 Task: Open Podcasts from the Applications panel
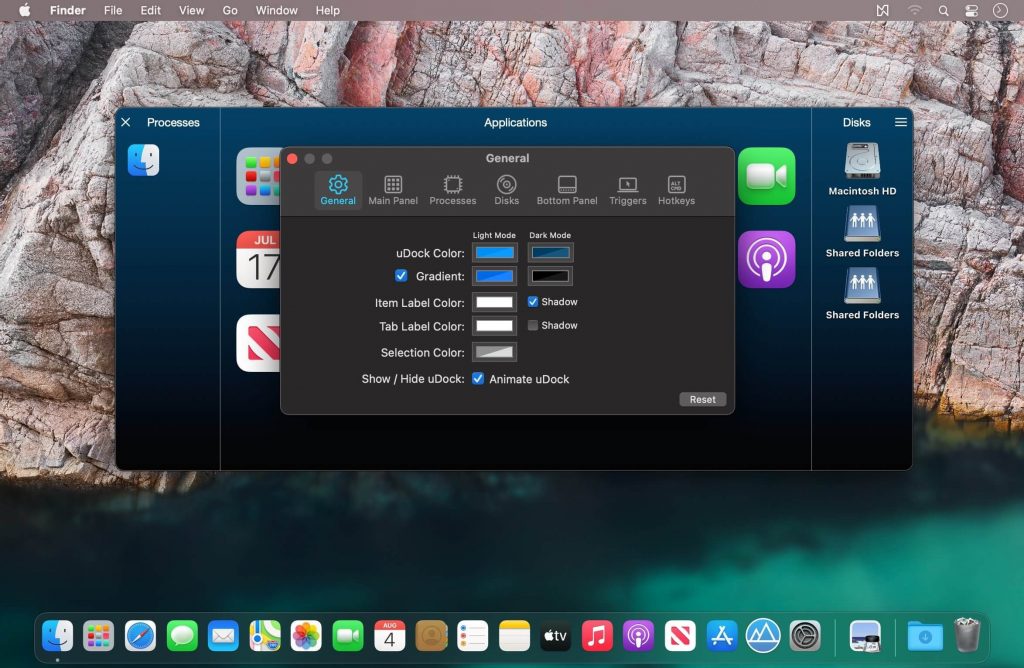pyautogui.click(x=767, y=259)
